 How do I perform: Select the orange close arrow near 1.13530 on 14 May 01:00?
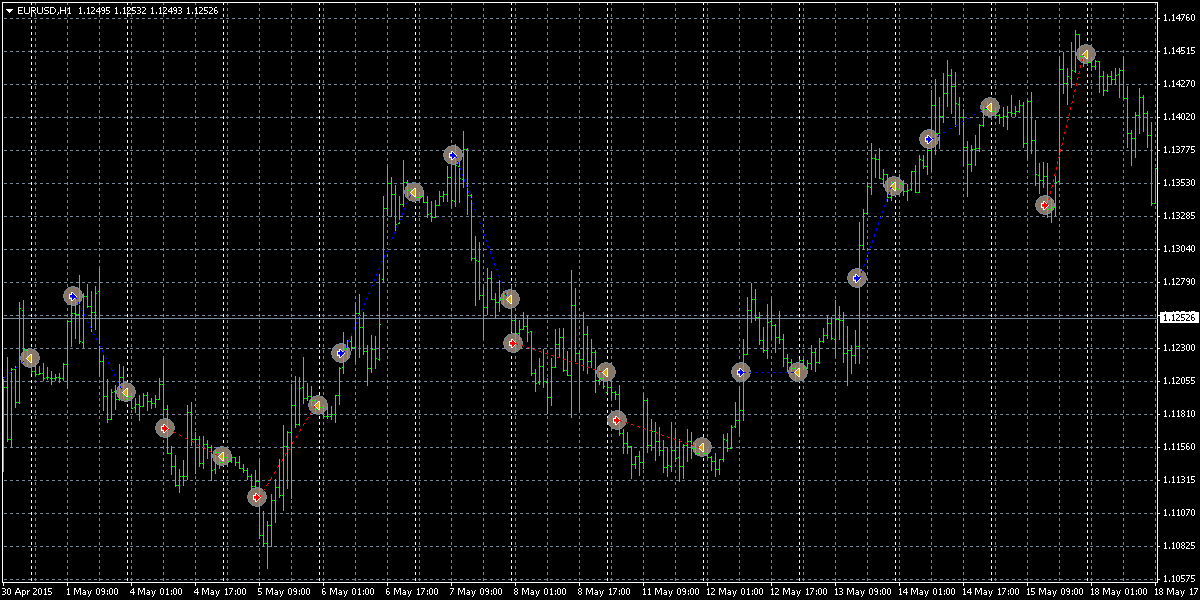click(x=895, y=186)
